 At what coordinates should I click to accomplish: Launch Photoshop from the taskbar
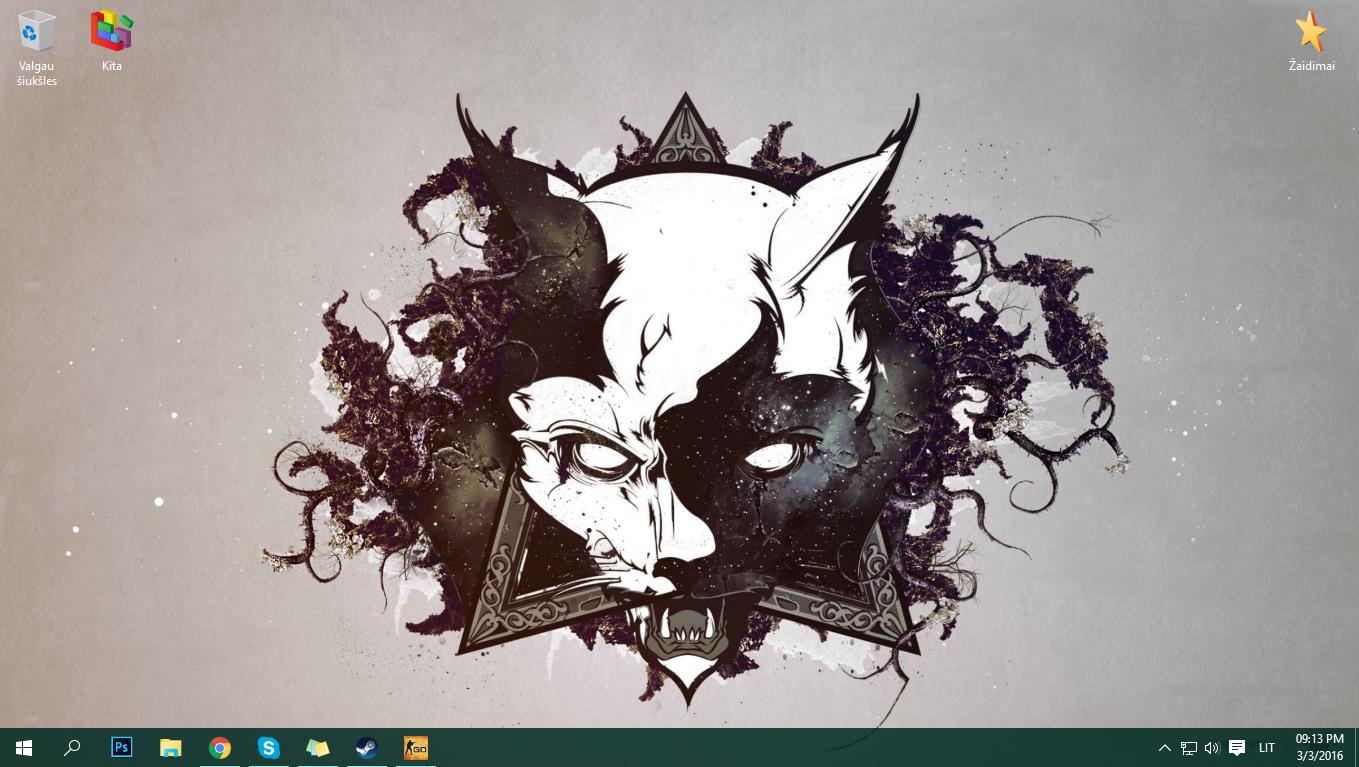click(121, 747)
